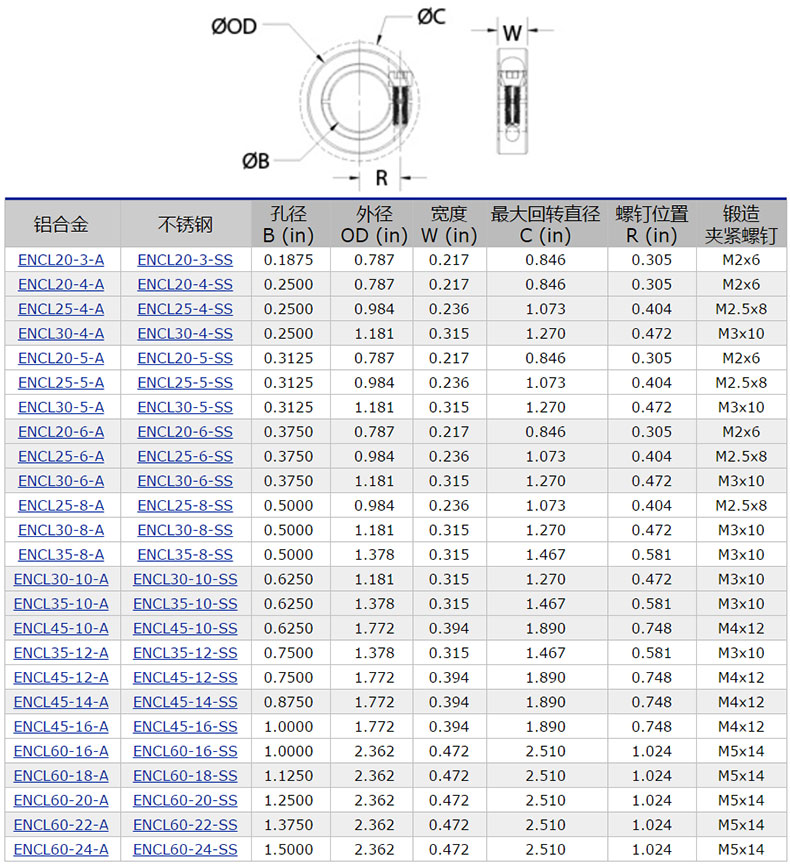The width and height of the screenshot is (790, 866).
Task: Select the ENCL30-4-SS product link
Action: pyautogui.click(x=185, y=334)
